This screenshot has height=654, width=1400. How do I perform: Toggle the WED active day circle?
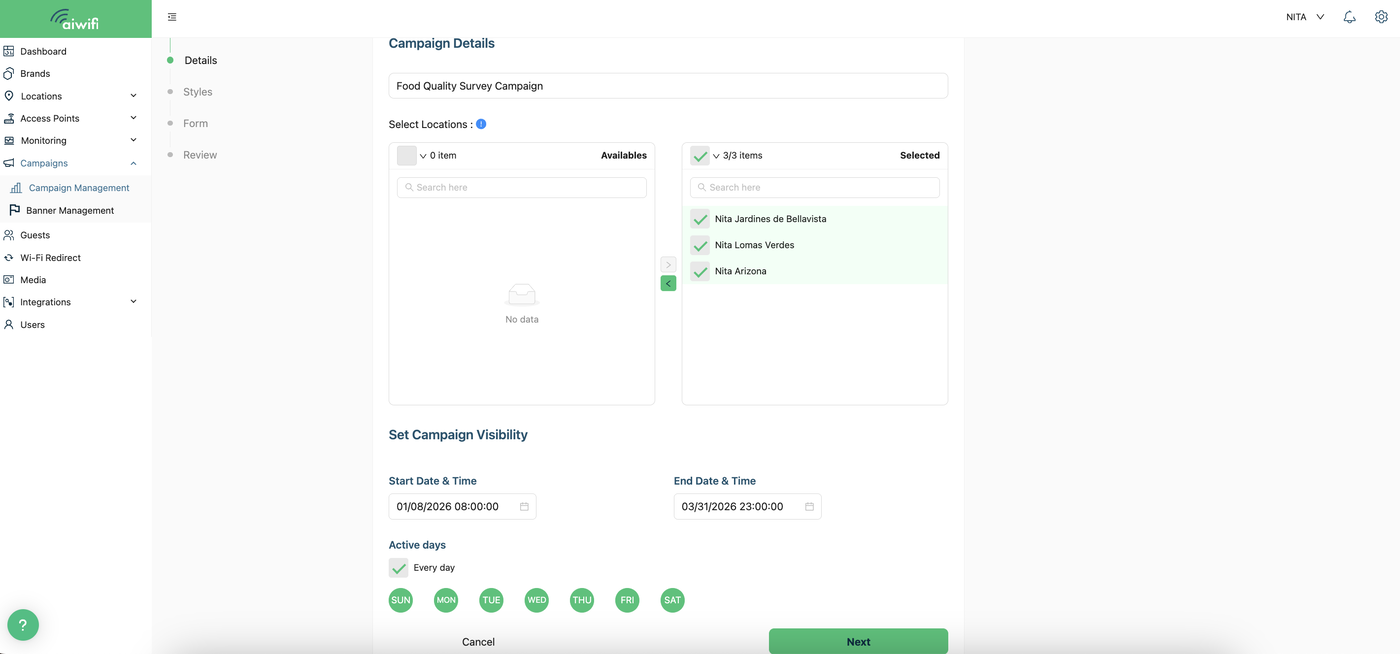coord(537,600)
